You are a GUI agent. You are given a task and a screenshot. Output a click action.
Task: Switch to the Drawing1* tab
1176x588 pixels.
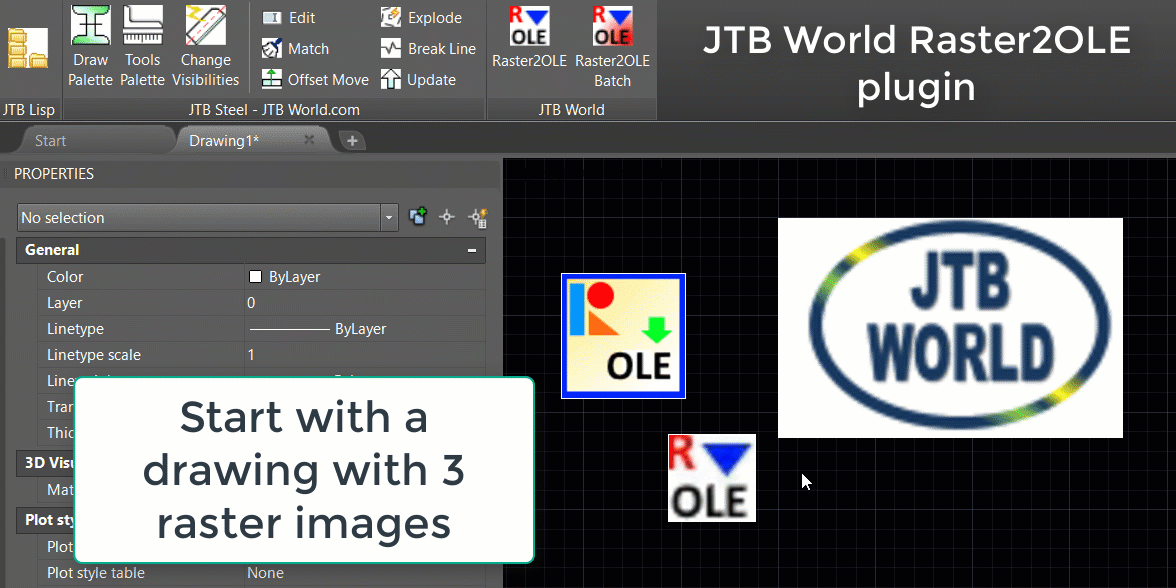point(224,140)
